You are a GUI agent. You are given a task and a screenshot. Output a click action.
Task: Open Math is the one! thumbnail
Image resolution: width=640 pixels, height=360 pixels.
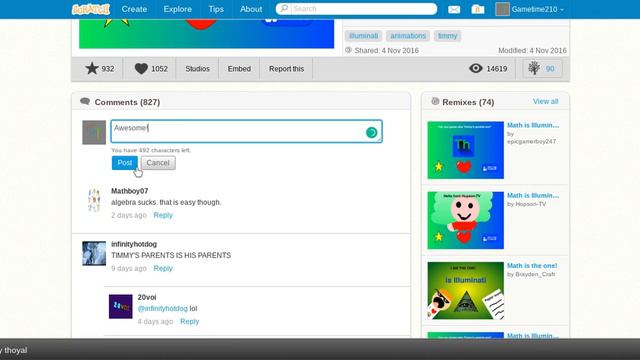465,291
